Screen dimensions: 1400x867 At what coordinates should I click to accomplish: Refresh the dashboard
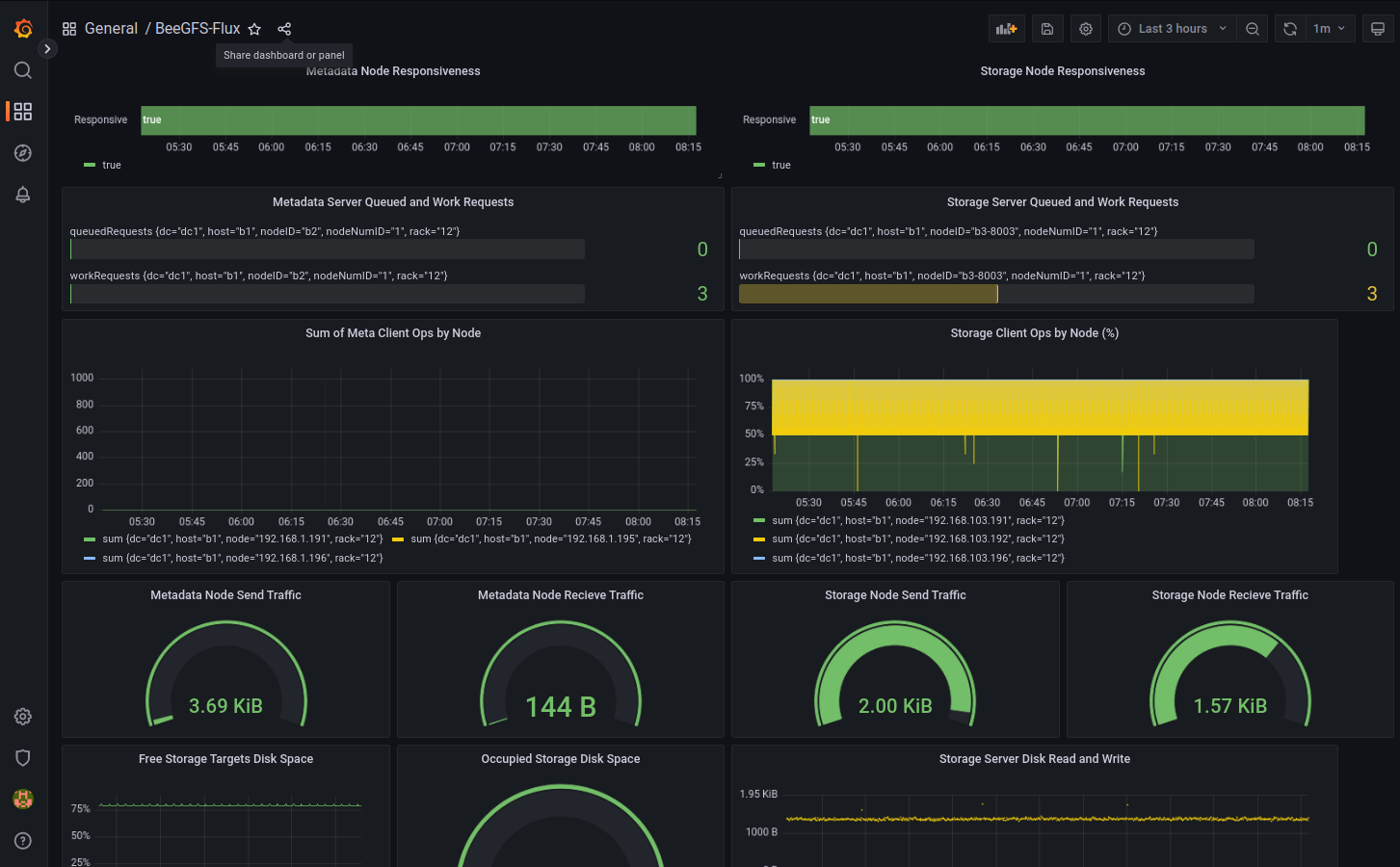tap(1290, 29)
